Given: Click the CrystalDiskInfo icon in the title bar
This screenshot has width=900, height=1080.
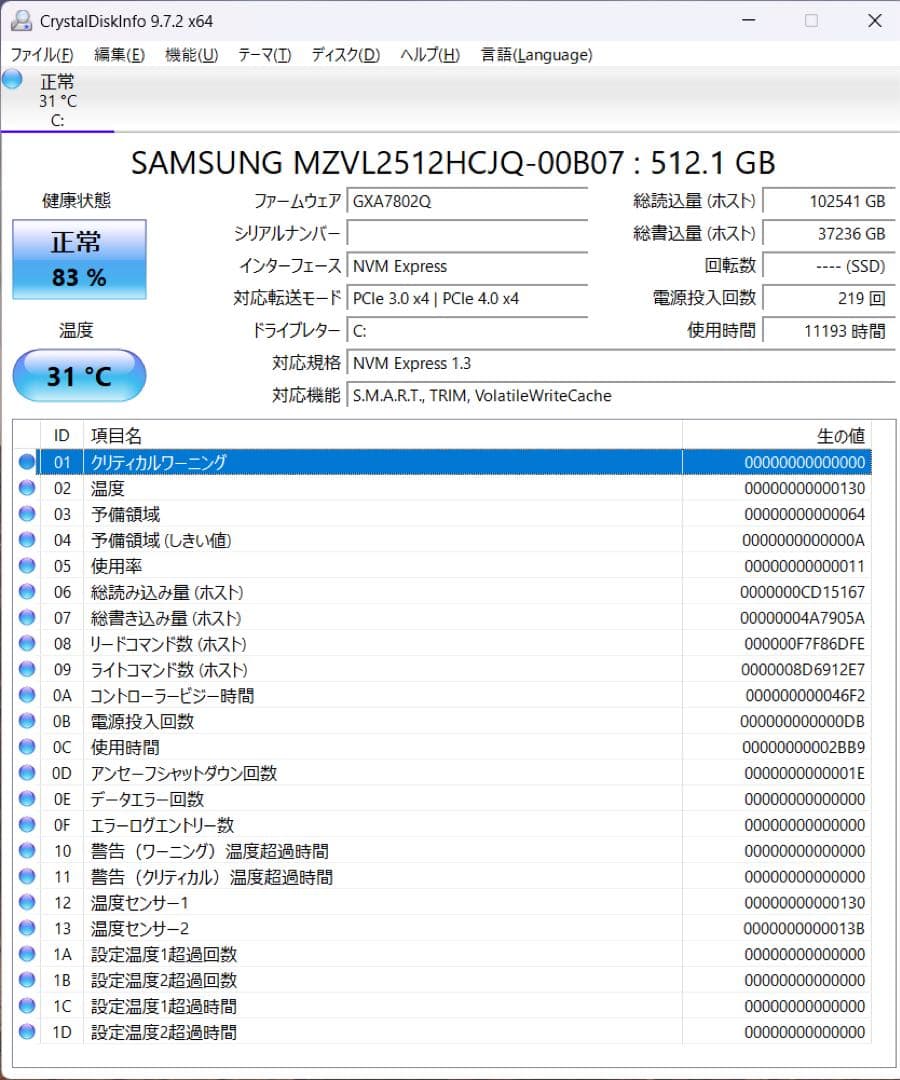Looking at the screenshot, I should tap(22, 20).
